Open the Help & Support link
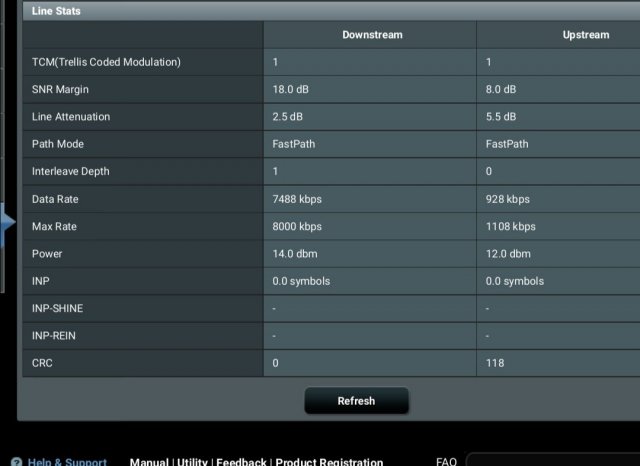The image size is (640, 466). coord(67,462)
